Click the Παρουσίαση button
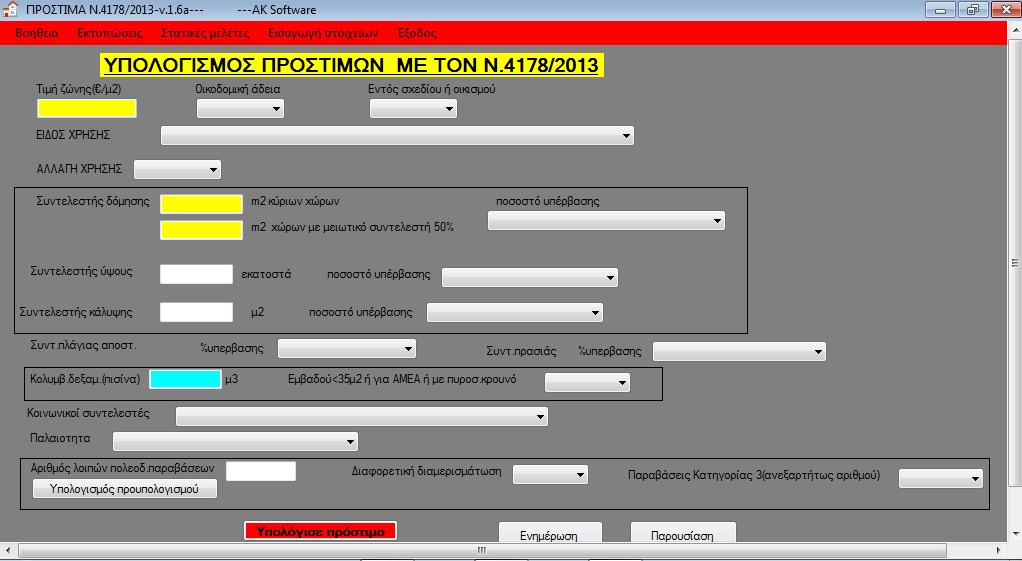This screenshot has height=561, width=1022. point(683,535)
